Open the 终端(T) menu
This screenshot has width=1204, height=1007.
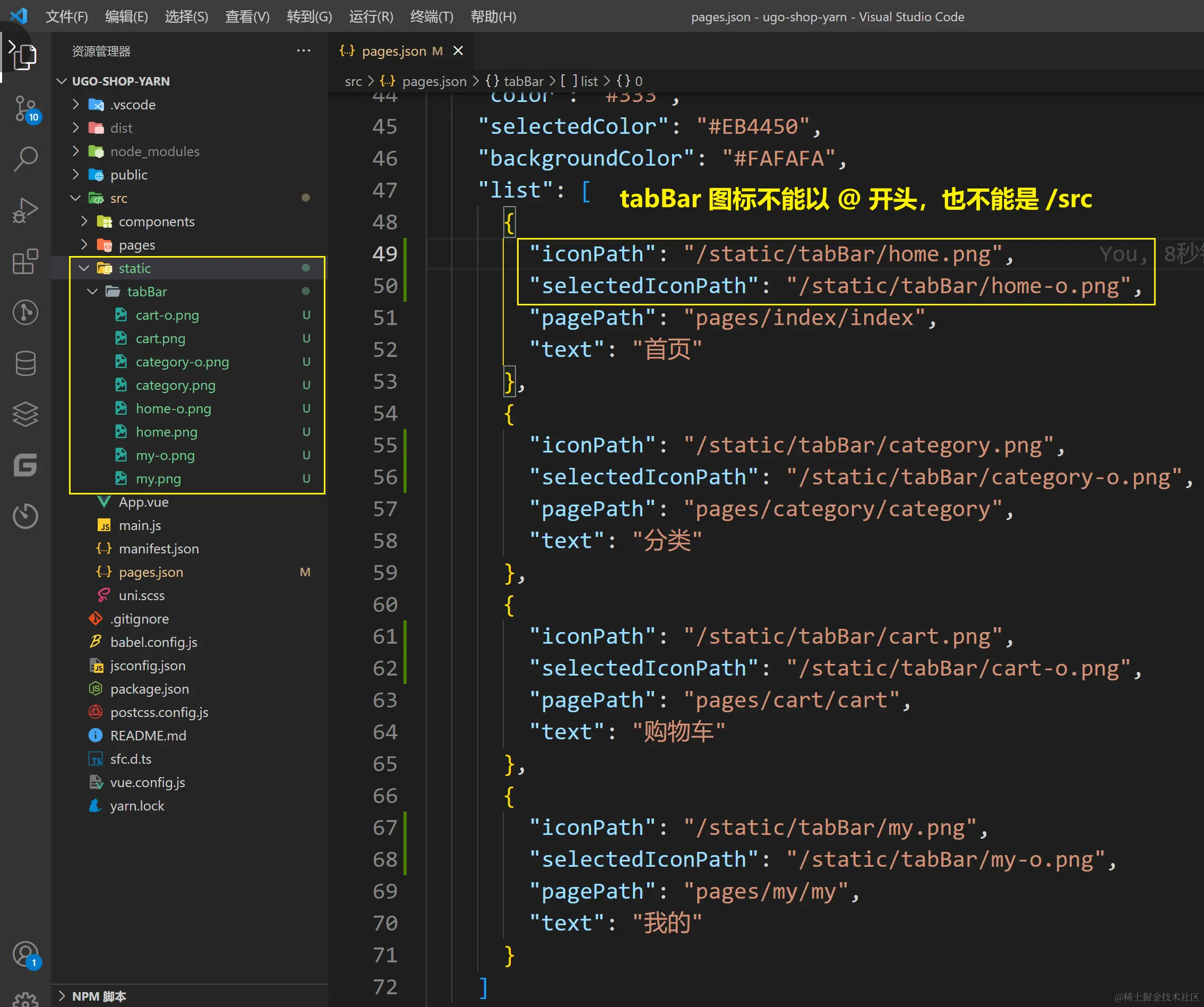click(x=432, y=16)
